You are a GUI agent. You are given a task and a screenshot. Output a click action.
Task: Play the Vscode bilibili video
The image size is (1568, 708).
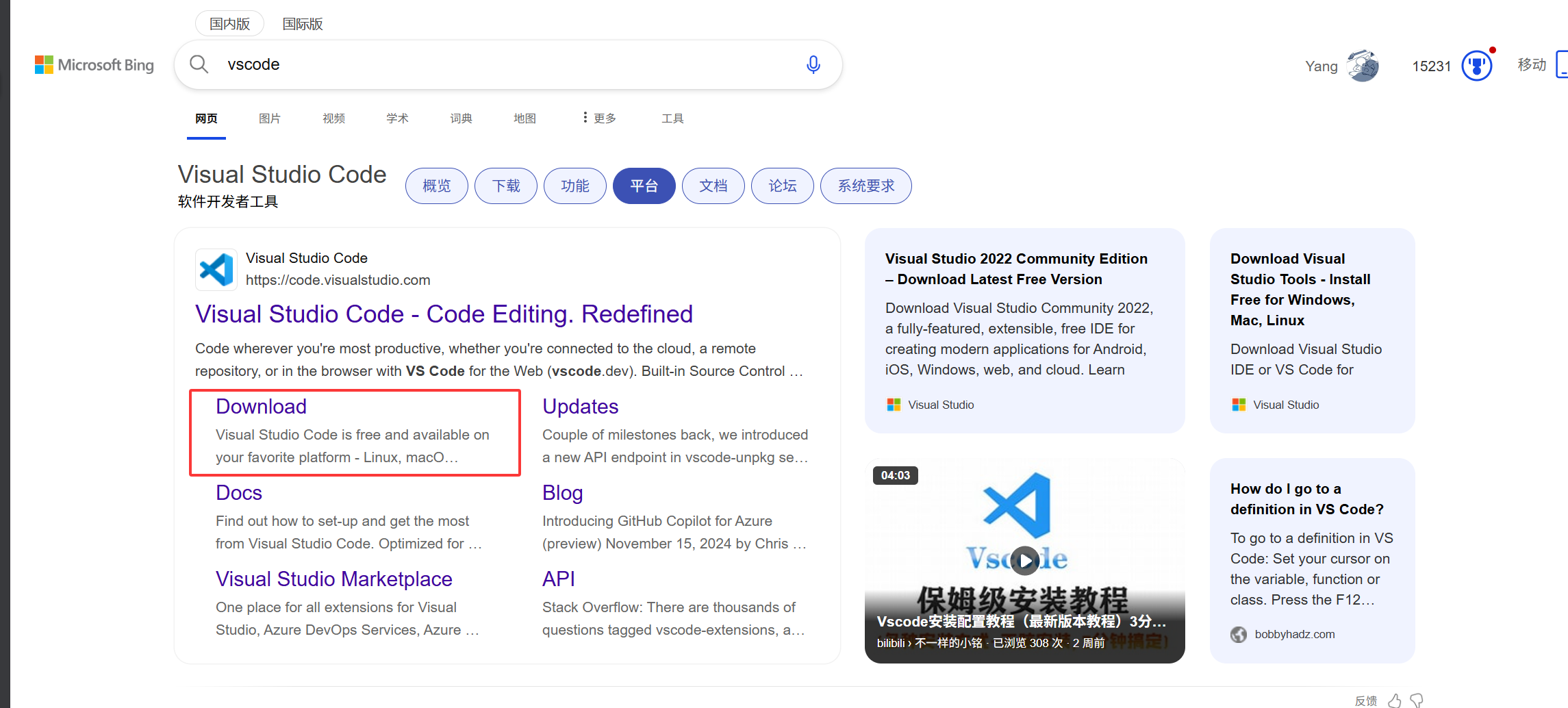pos(1025,561)
